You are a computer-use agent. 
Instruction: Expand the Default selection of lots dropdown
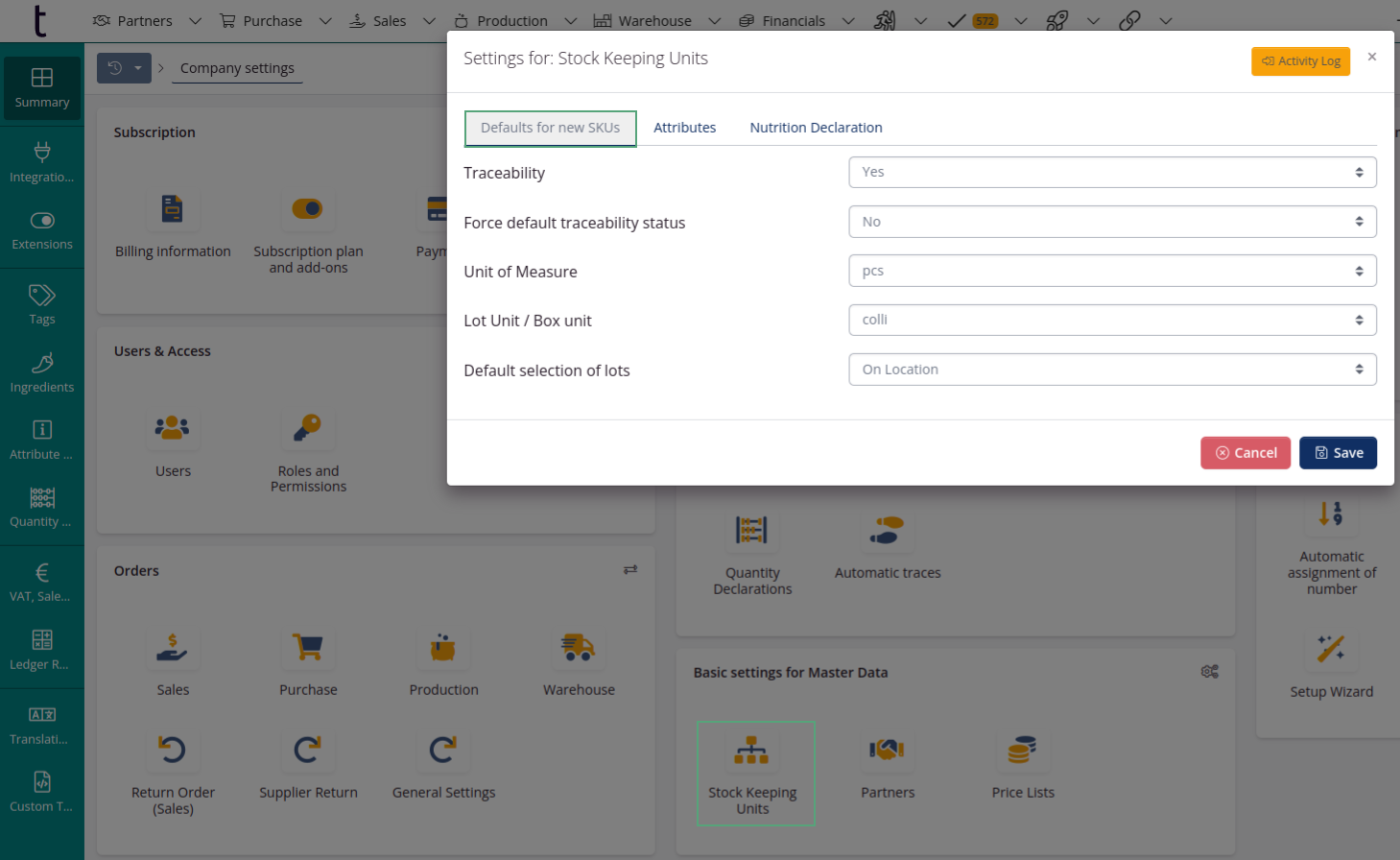pos(1112,369)
